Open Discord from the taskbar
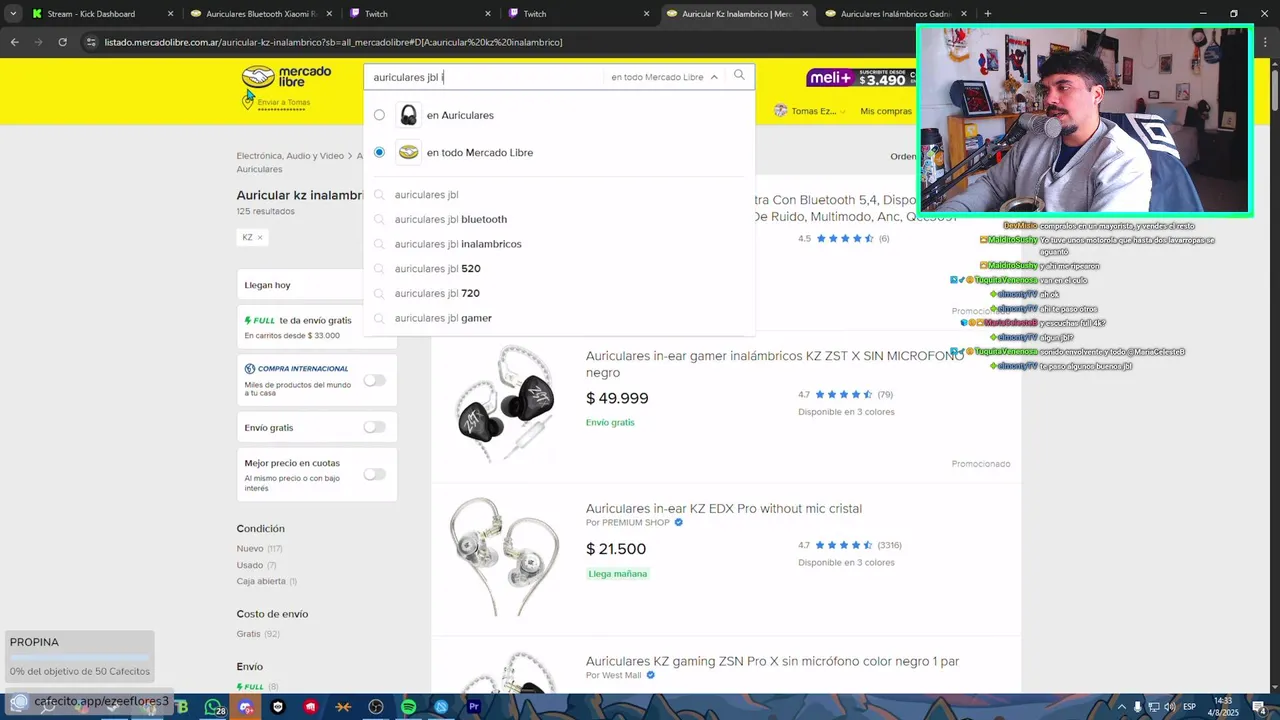This screenshot has width=1280, height=720. 246,707
